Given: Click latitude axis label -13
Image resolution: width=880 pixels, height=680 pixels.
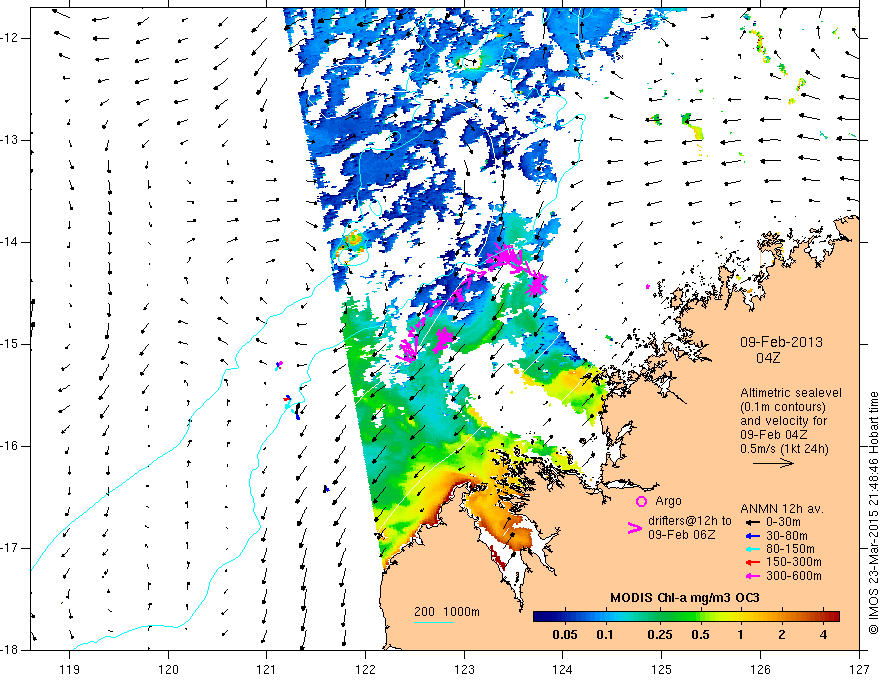Looking at the screenshot, I should pyautogui.click(x=10, y=140).
